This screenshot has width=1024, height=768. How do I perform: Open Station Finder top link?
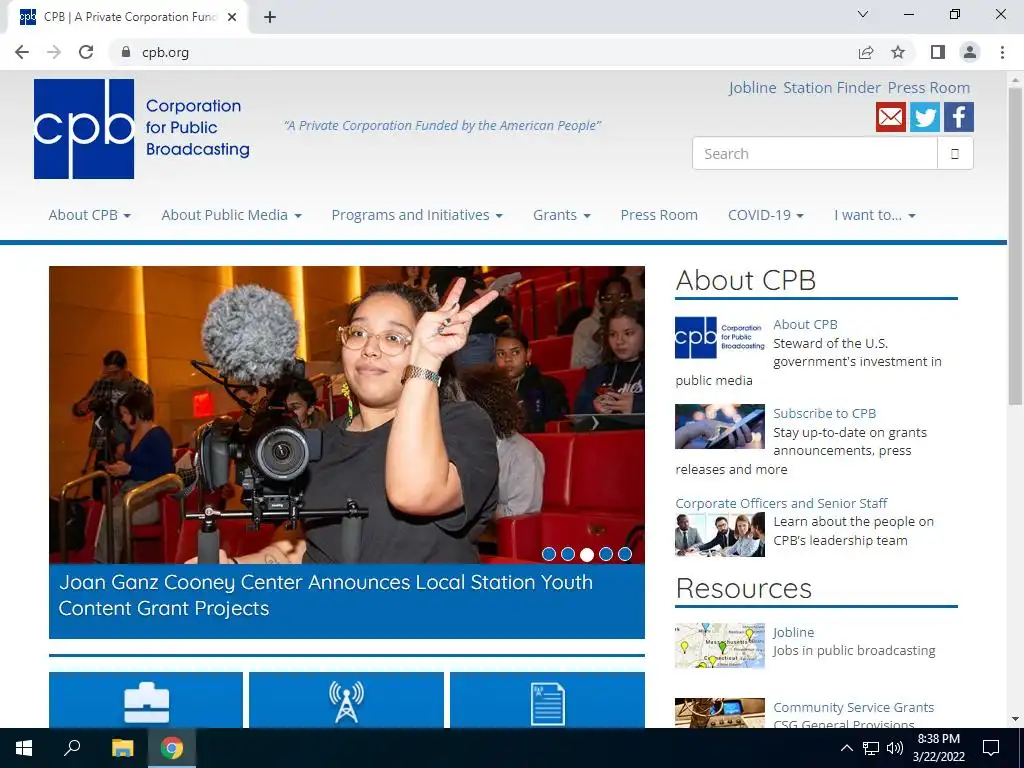[832, 88]
